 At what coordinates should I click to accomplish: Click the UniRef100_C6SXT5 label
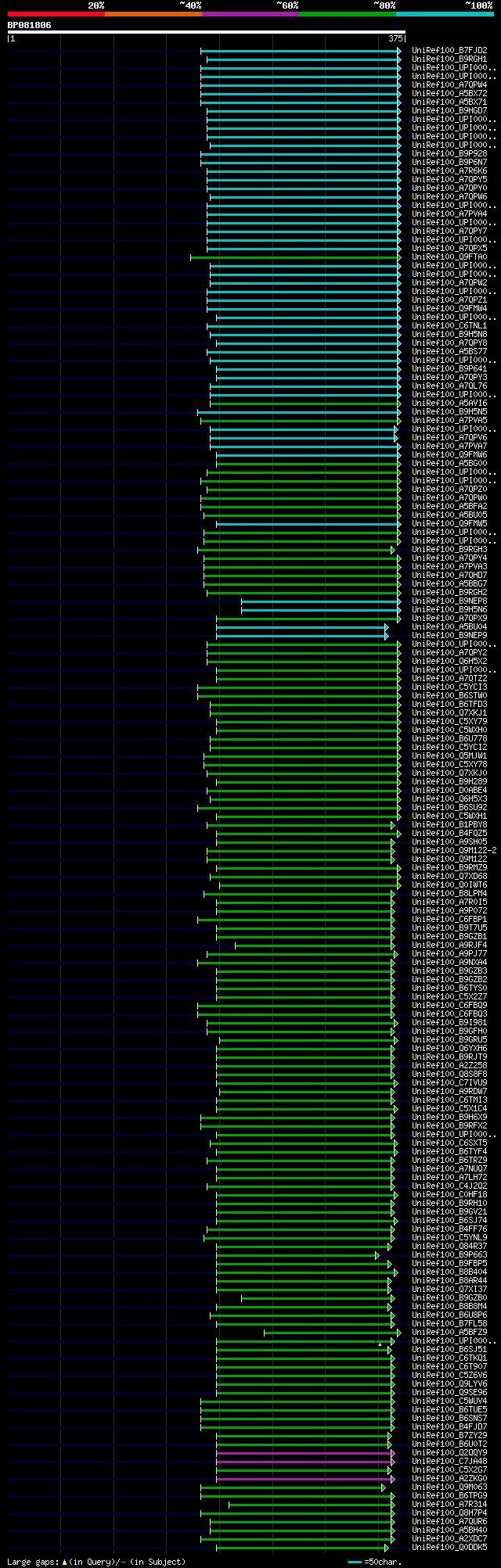pyautogui.click(x=449, y=1143)
